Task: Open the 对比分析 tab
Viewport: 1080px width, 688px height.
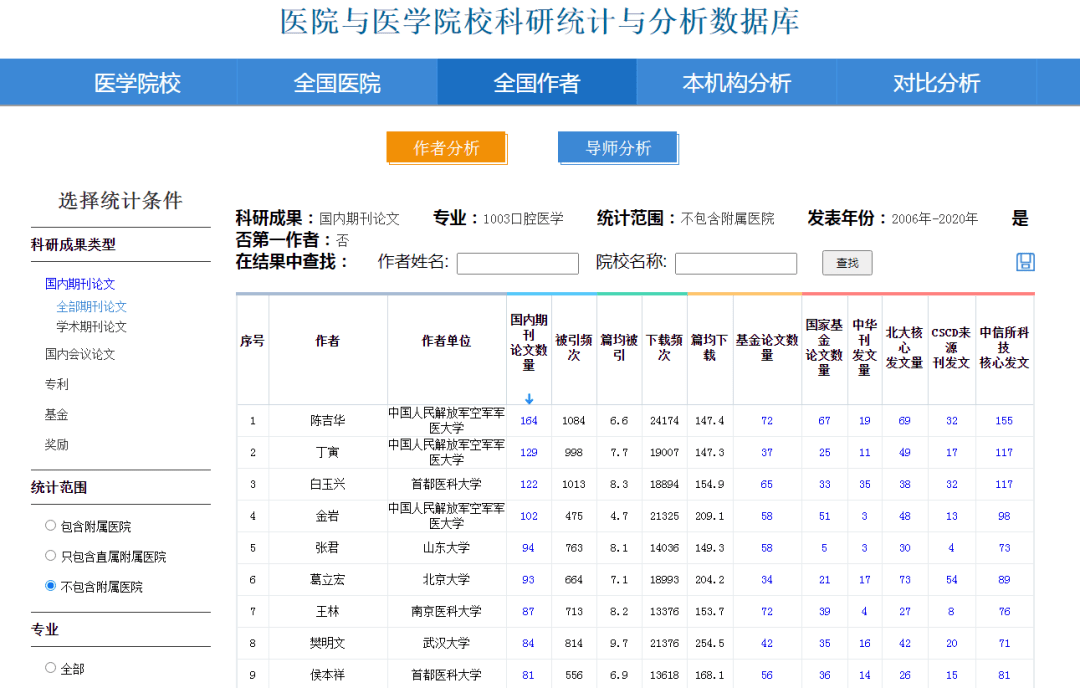Action: point(937,82)
